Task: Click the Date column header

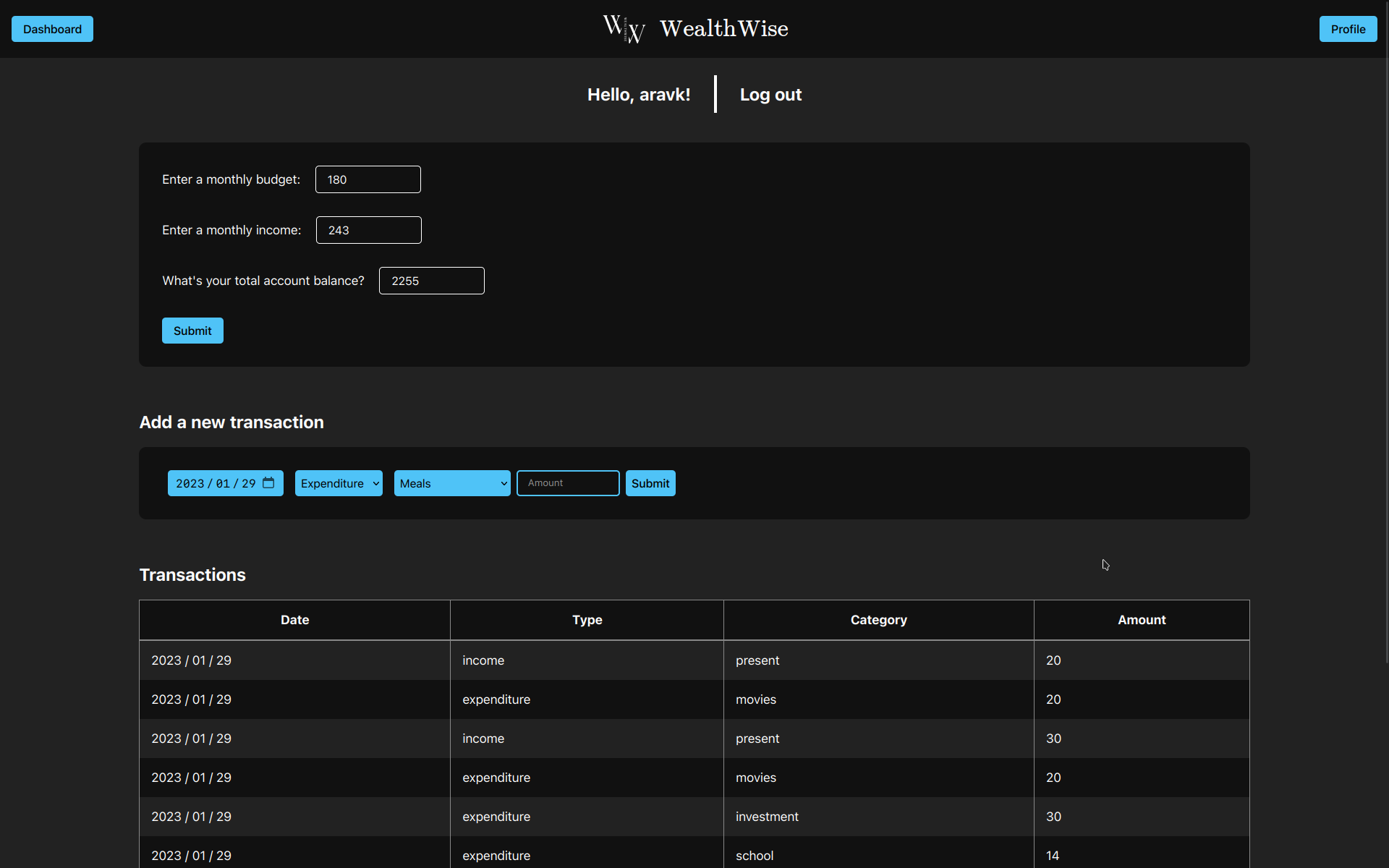Action: tap(294, 620)
